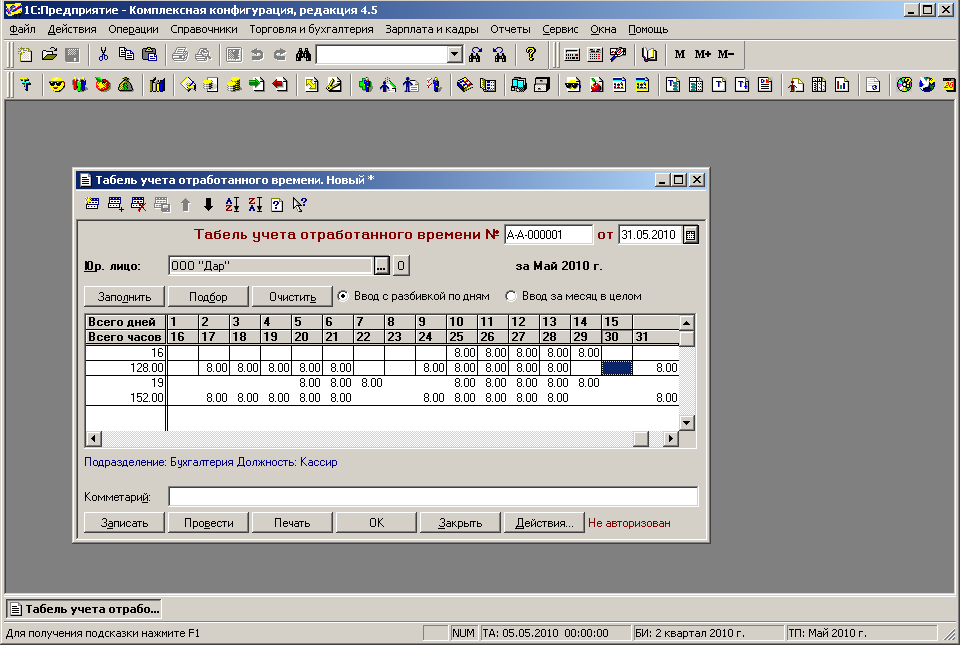Click the globe with dove icon
Image resolution: width=960 pixels, height=645 pixels.
coord(927,84)
